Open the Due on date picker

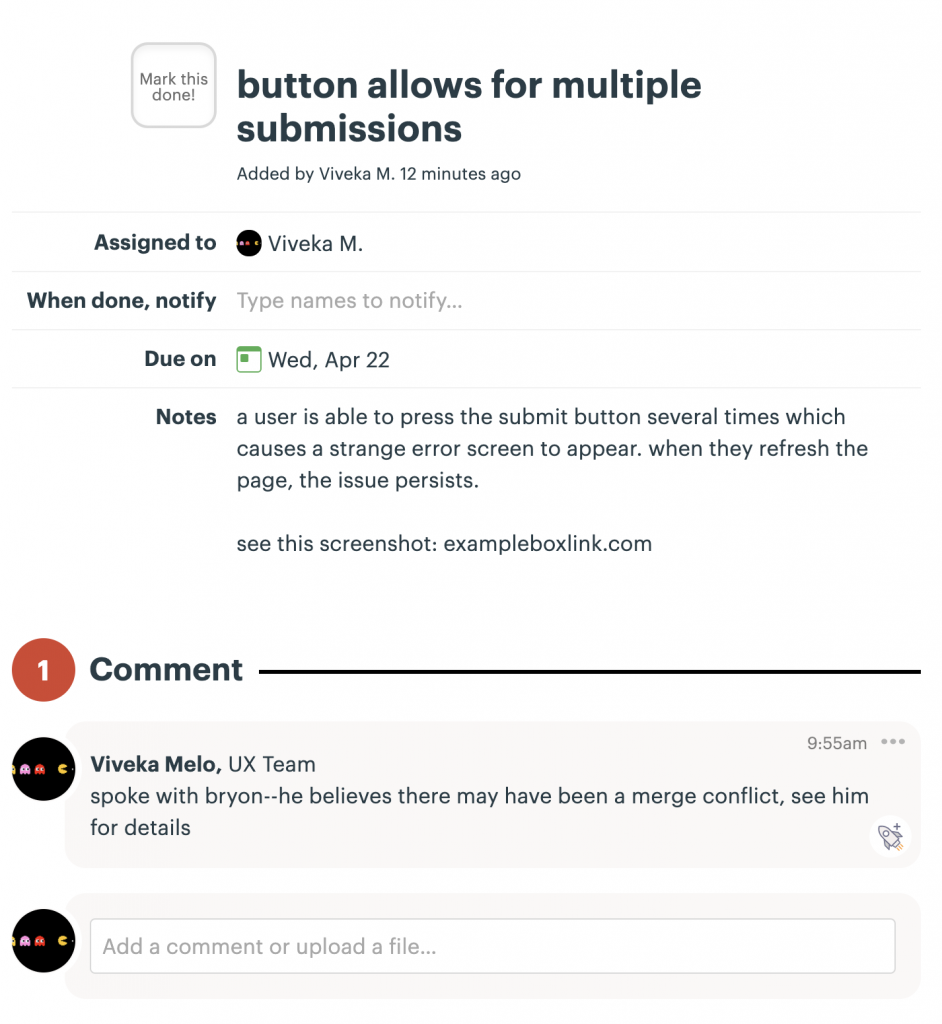330,358
